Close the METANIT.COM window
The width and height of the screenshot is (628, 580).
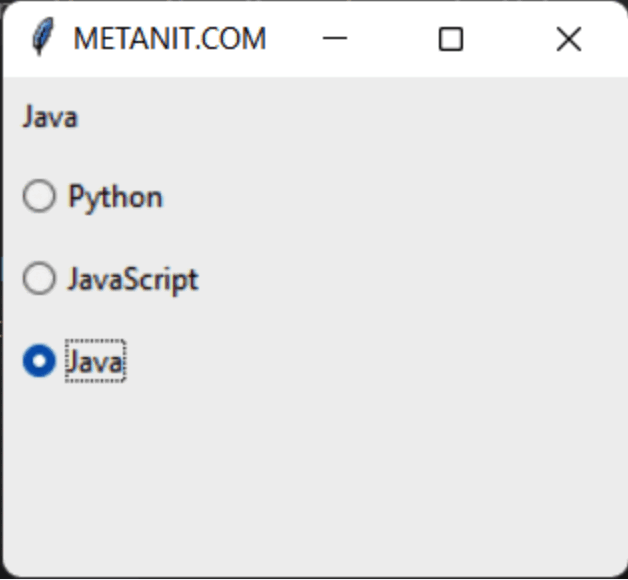[x=569, y=39]
